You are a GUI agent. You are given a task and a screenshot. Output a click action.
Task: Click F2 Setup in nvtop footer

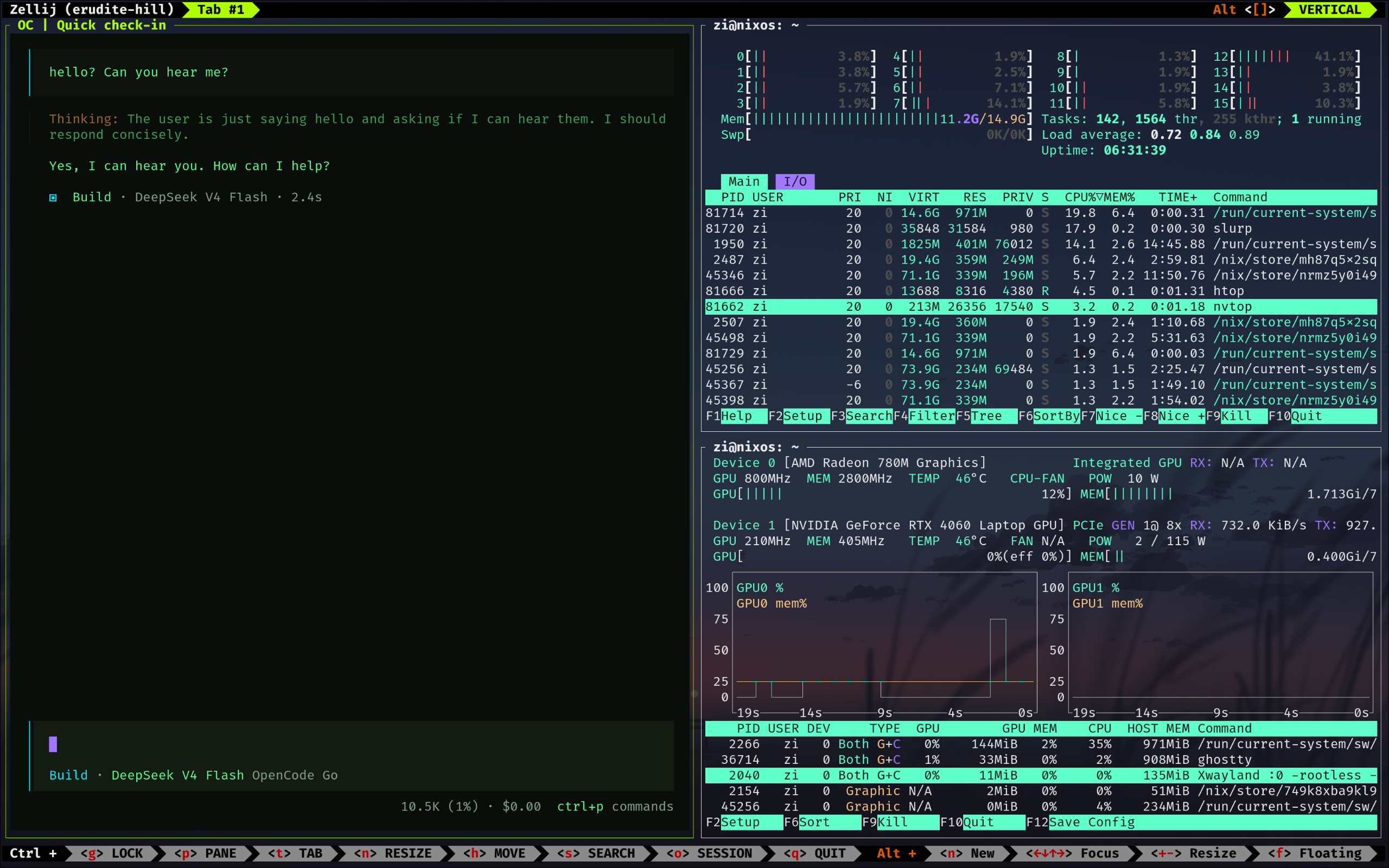(x=744, y=822)
